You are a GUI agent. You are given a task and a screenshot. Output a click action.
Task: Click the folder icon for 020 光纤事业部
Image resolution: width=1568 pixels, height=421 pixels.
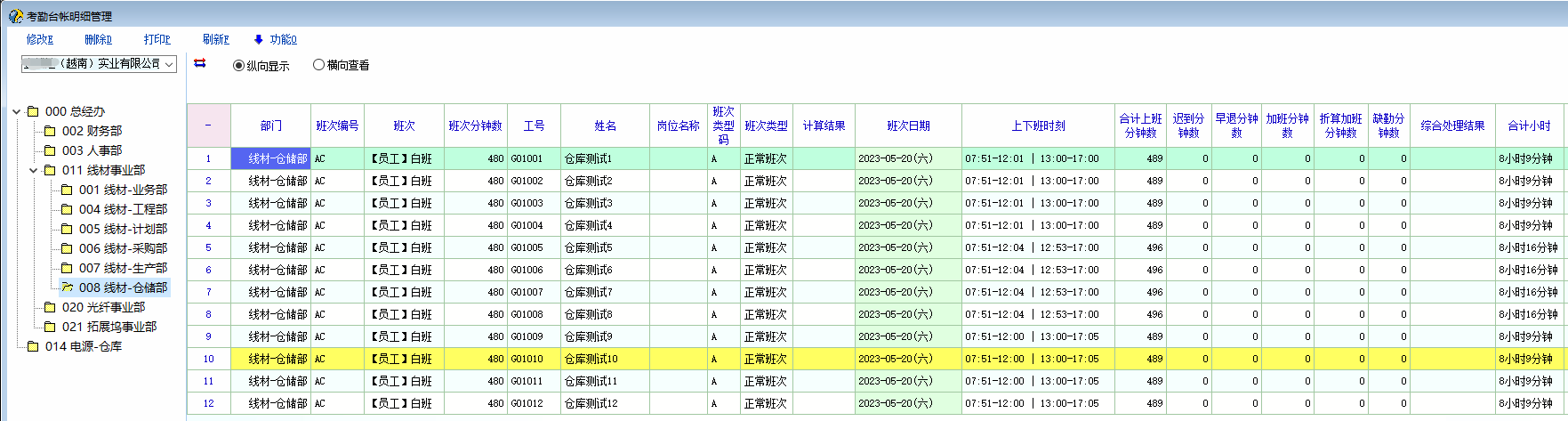coord(50,307)
